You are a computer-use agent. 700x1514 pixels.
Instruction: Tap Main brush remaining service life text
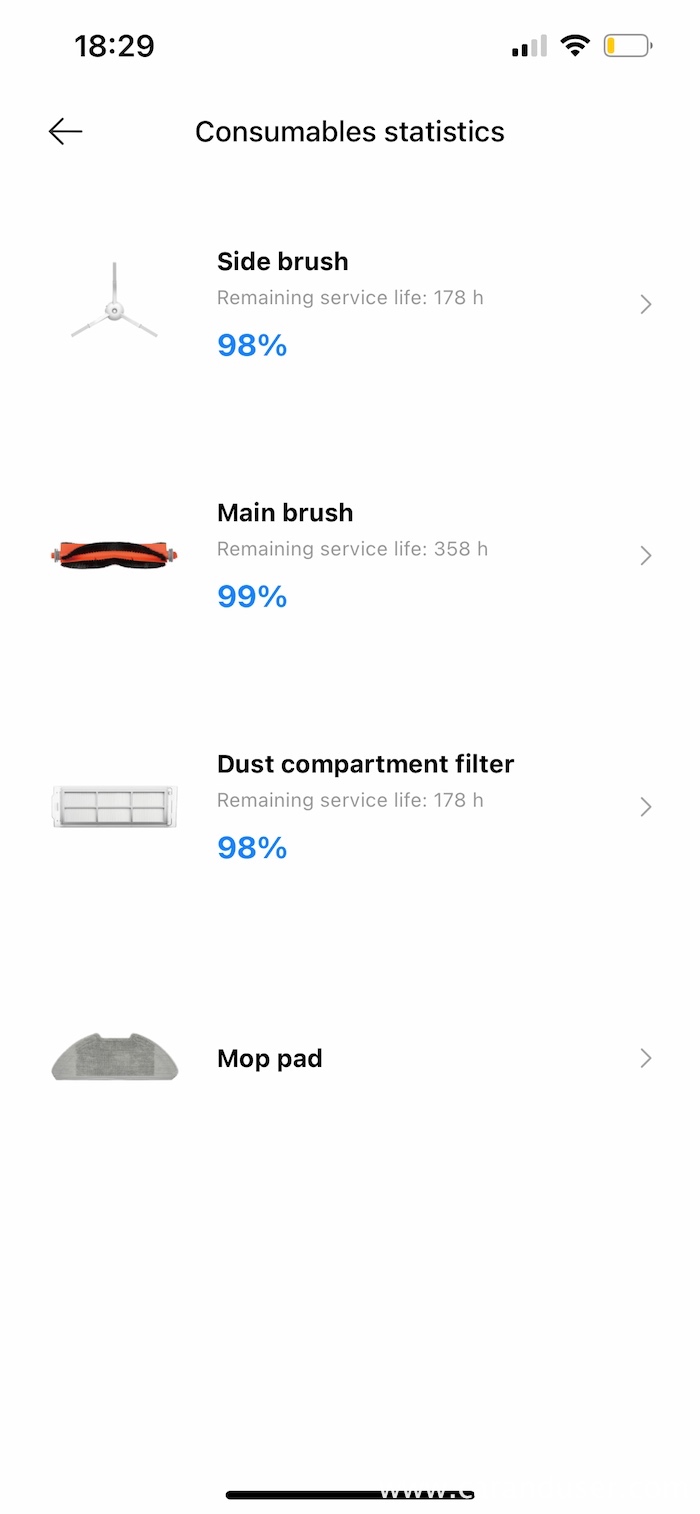click(352, 549)
